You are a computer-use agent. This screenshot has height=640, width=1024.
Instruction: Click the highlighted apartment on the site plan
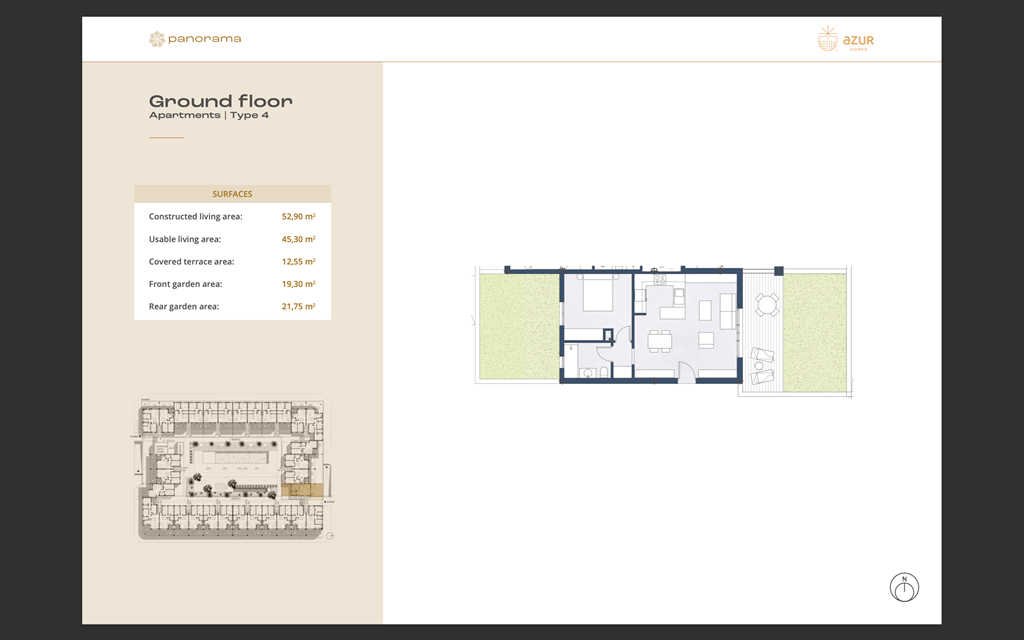pyautogui.click(x=302, y=489)
